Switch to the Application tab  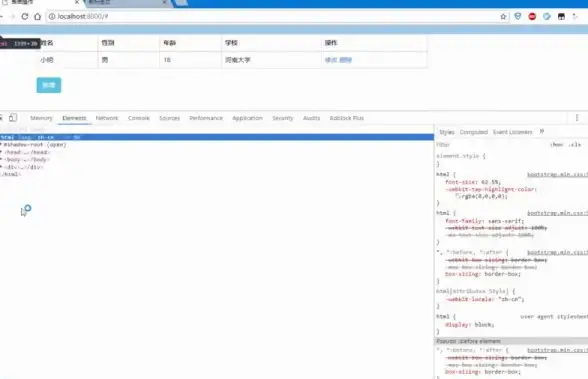248,118
